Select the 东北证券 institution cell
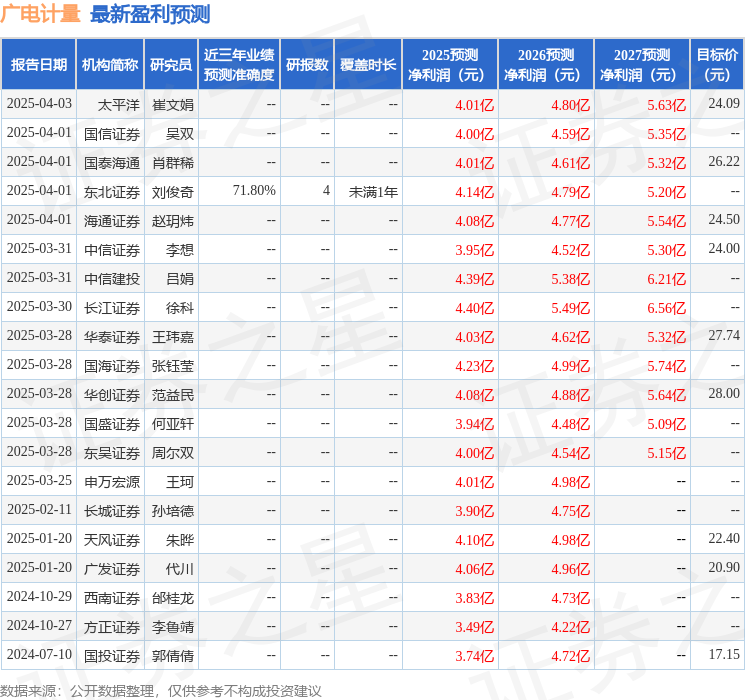Image resolution: width=745 pixels, height=700 pixels. coord(112,192)
